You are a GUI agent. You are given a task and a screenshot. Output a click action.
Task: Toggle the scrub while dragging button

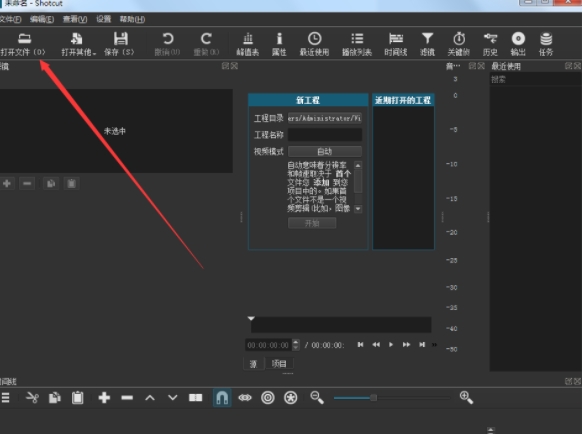245,398
